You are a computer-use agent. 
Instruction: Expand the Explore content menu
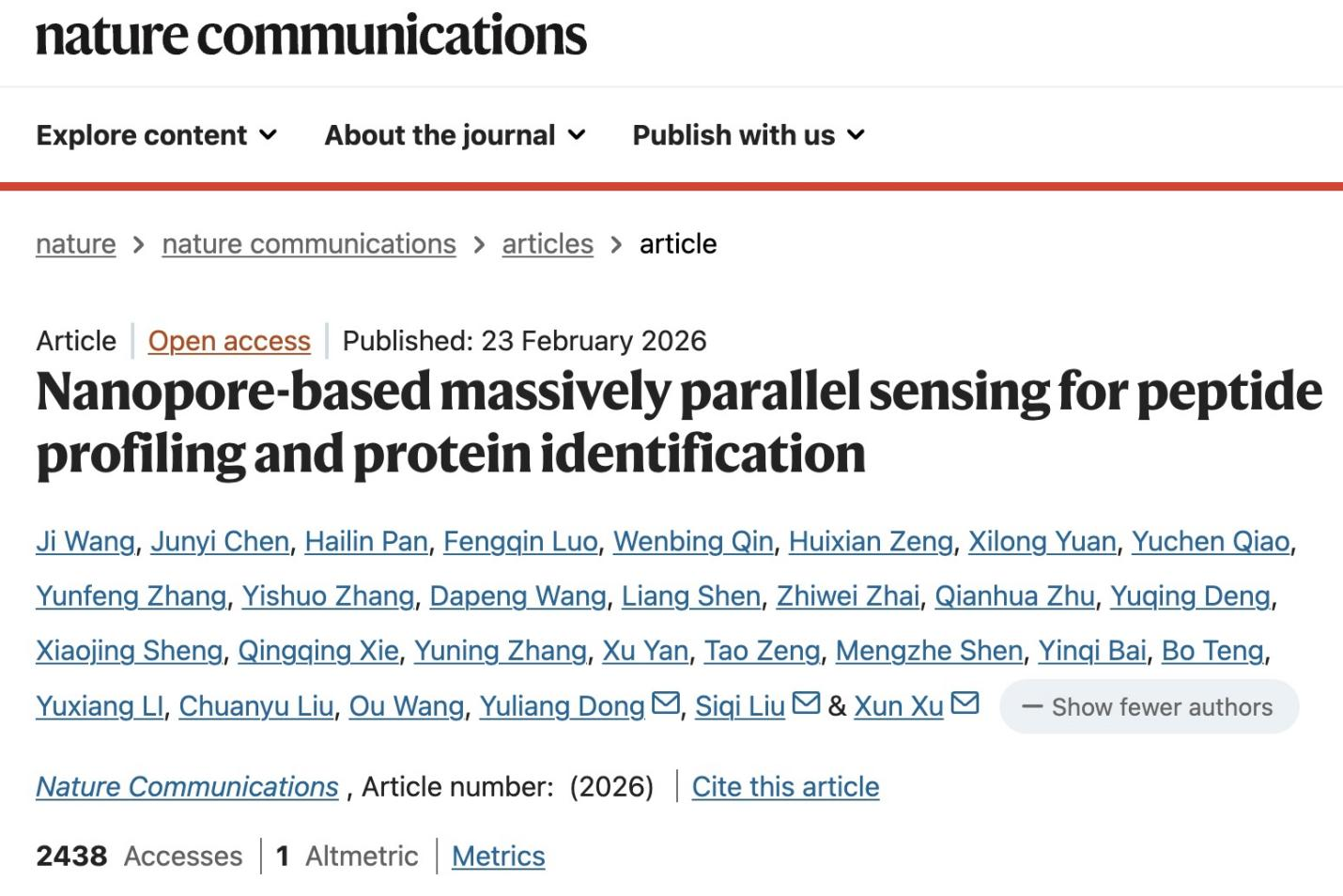(x=157, y=135)
